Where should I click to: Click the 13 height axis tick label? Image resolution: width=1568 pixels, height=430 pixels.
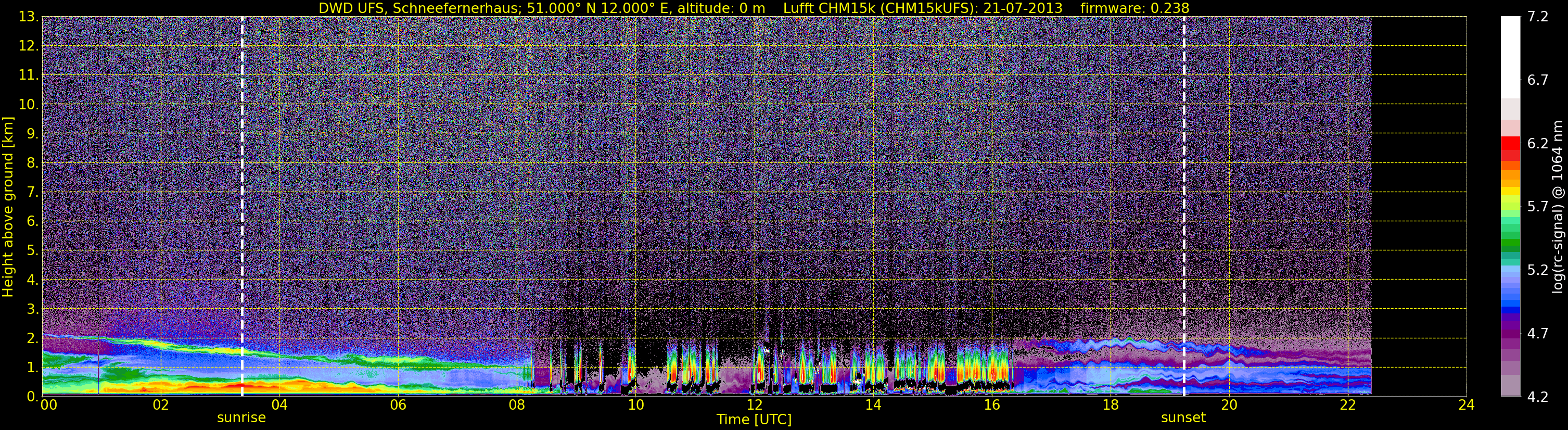[29, 17]
